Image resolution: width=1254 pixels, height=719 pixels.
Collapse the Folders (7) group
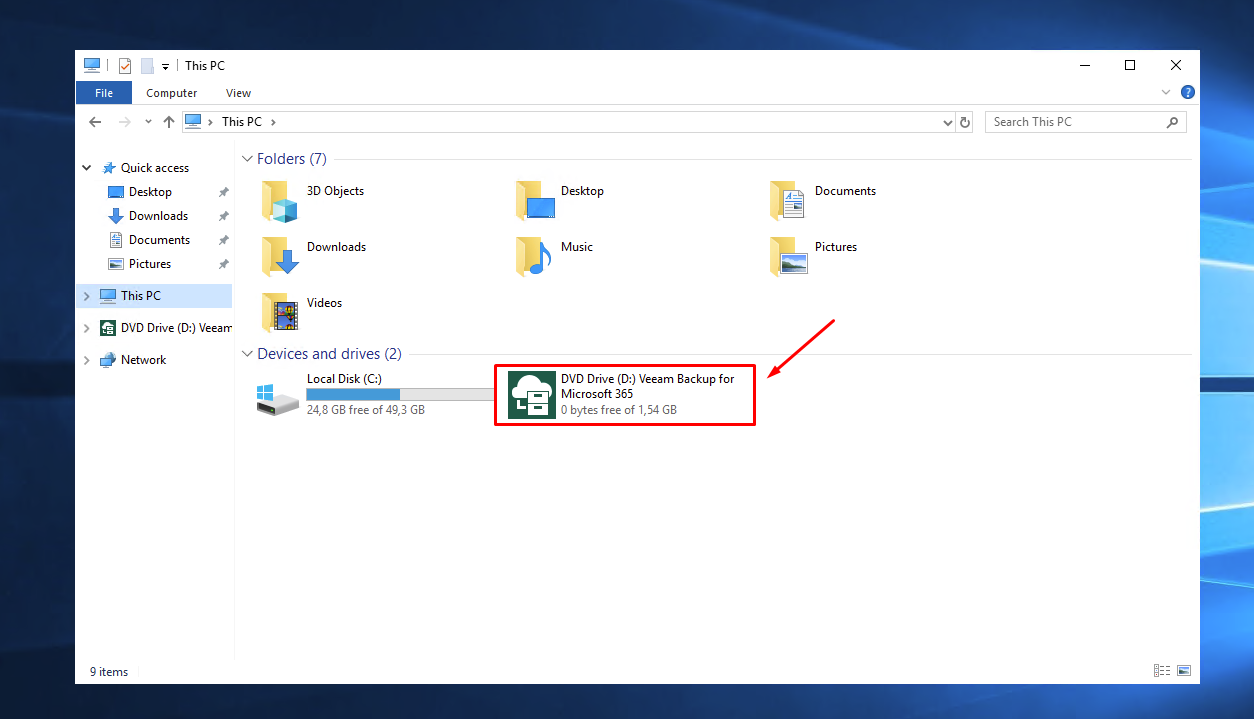coord(247,159)
